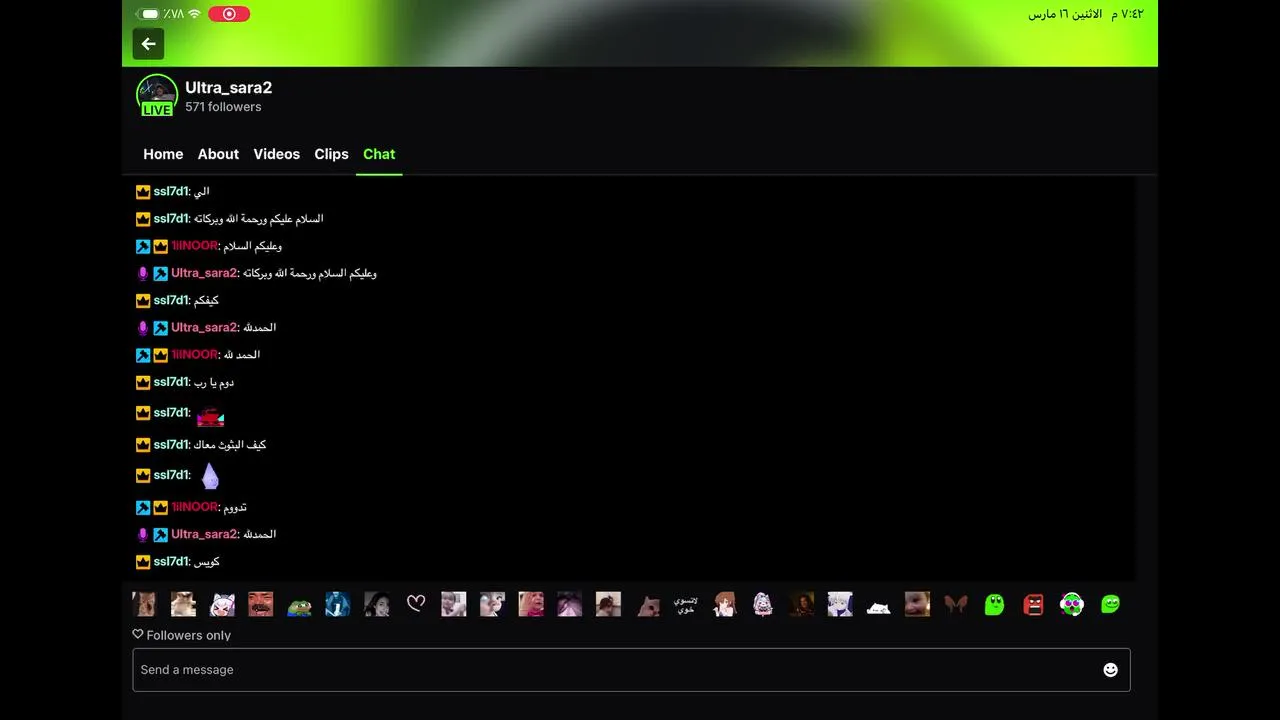Click the message text كويس

click(x=206, y=562)
